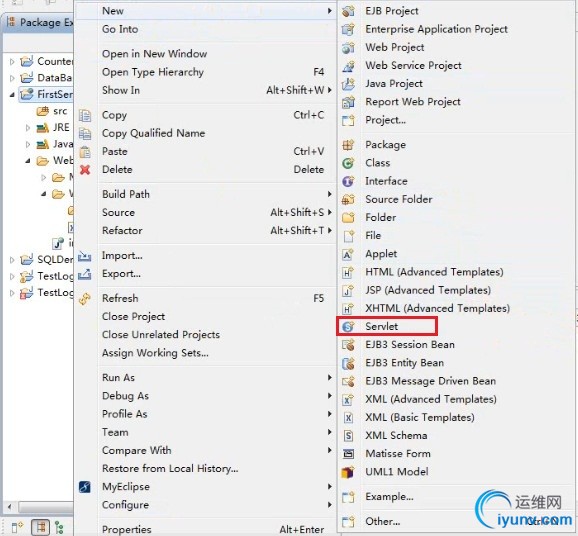Click the highlighted toolbar icon at bottom left

[x=41, y=527]
